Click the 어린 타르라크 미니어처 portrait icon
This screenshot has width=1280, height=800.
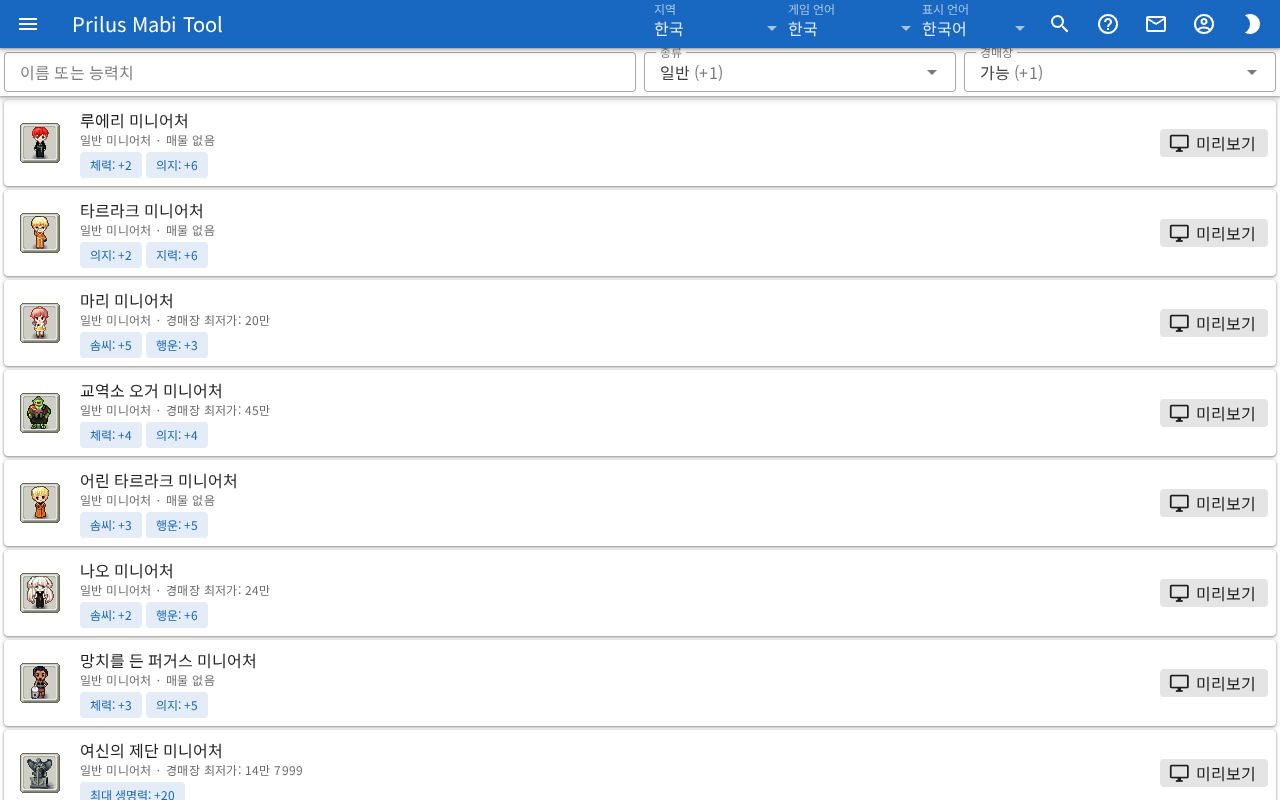click(40, 503)
